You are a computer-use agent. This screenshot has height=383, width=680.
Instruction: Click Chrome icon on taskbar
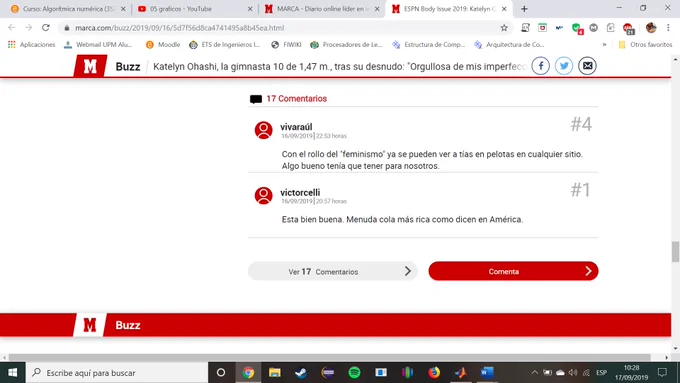(x=248, y=373)
